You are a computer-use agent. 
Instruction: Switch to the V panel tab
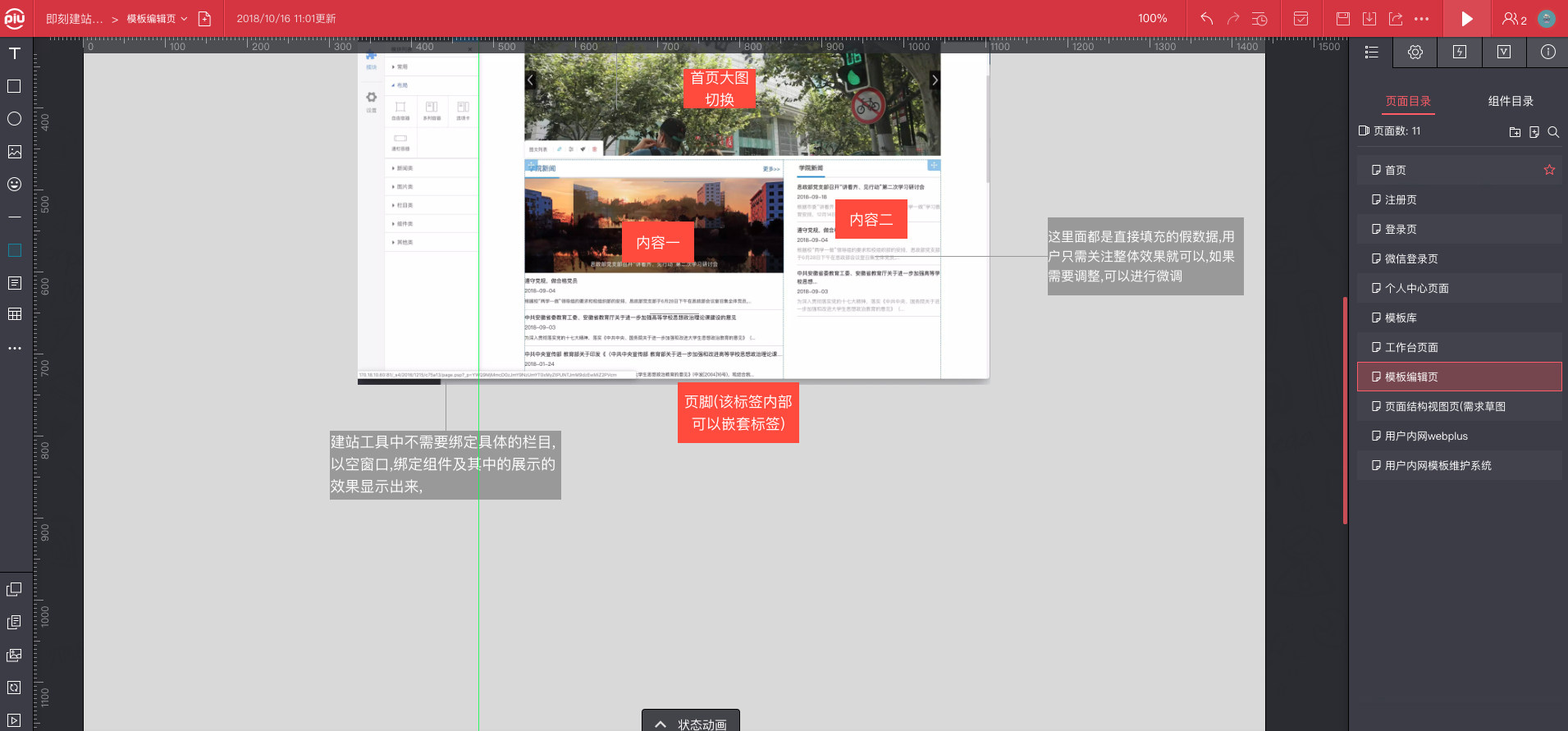1504,52
